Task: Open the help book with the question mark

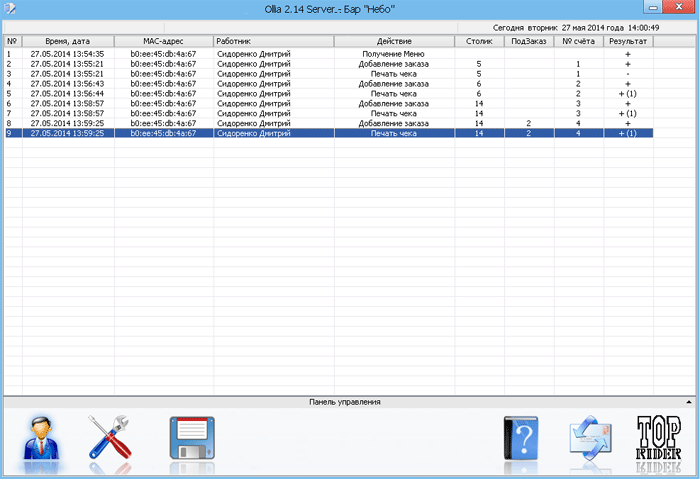Action: [x=521, y=438]
